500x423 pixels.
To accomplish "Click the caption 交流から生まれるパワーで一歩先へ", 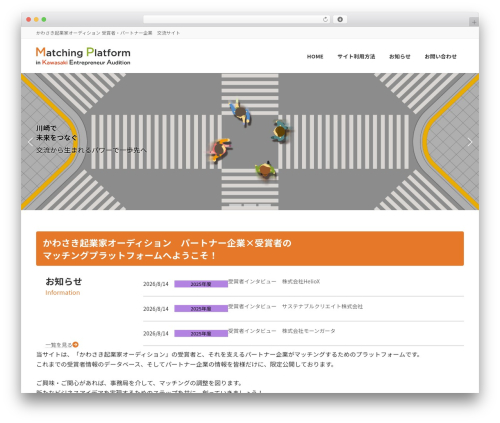I will pyautogui.click(x=91, y=150).
